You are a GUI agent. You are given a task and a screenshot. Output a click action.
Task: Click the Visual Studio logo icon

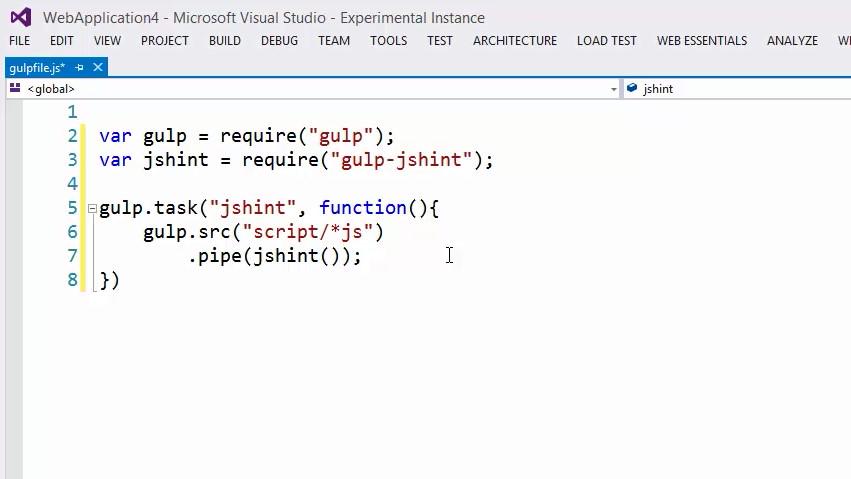[x=21, y=18]
